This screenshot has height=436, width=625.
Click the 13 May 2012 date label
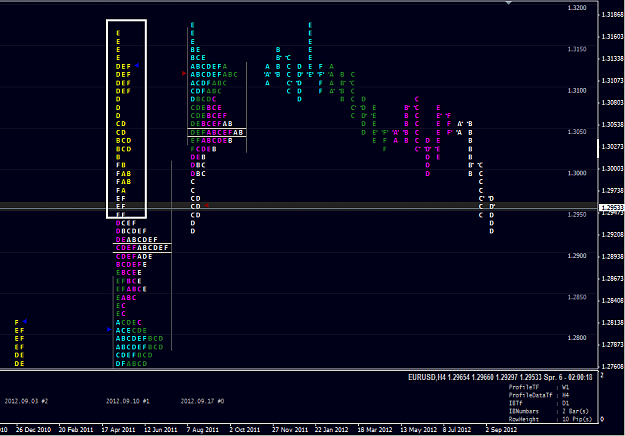pyautogui.click(x=419, y=430)
